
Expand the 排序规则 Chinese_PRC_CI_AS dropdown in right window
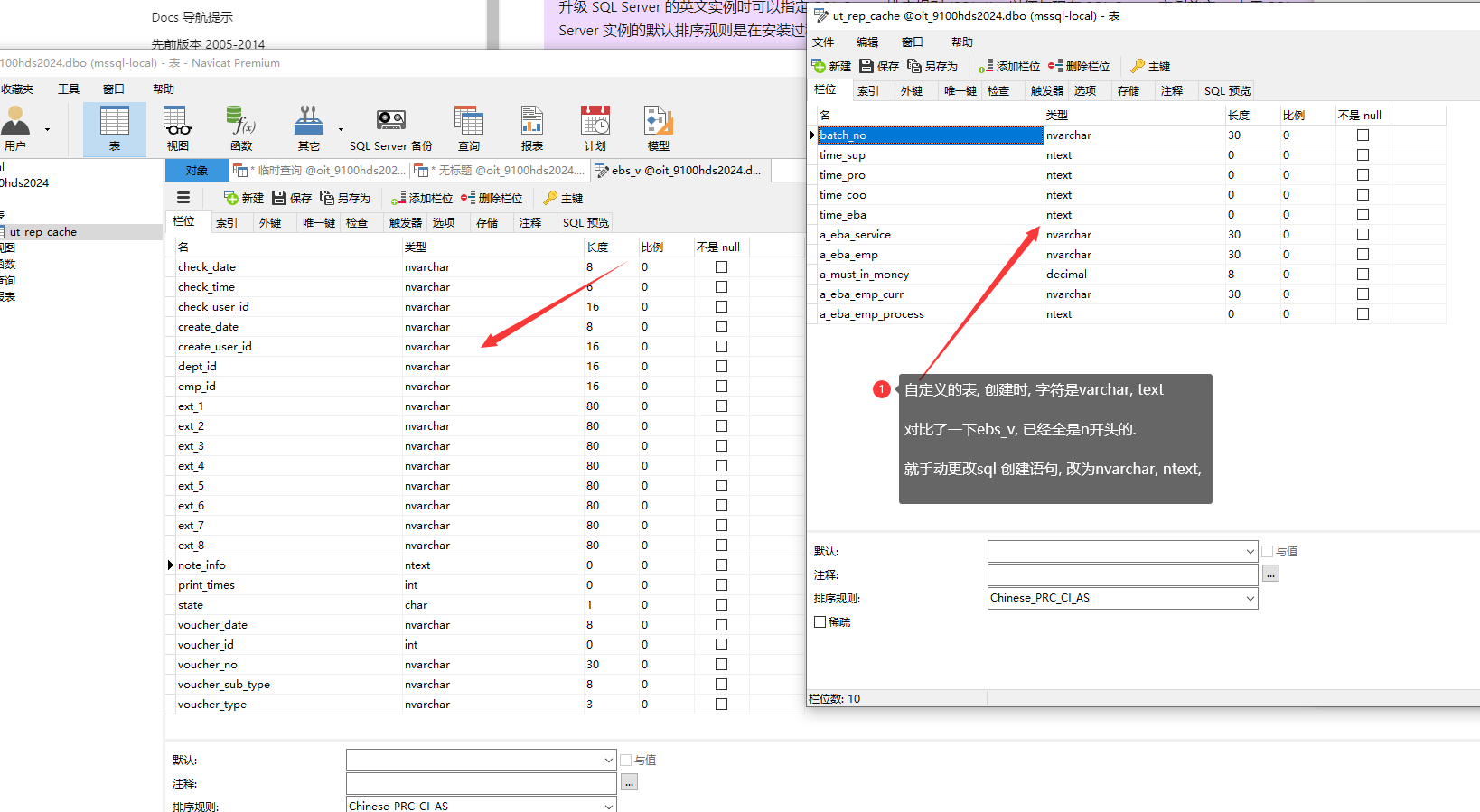[1250, 598]
